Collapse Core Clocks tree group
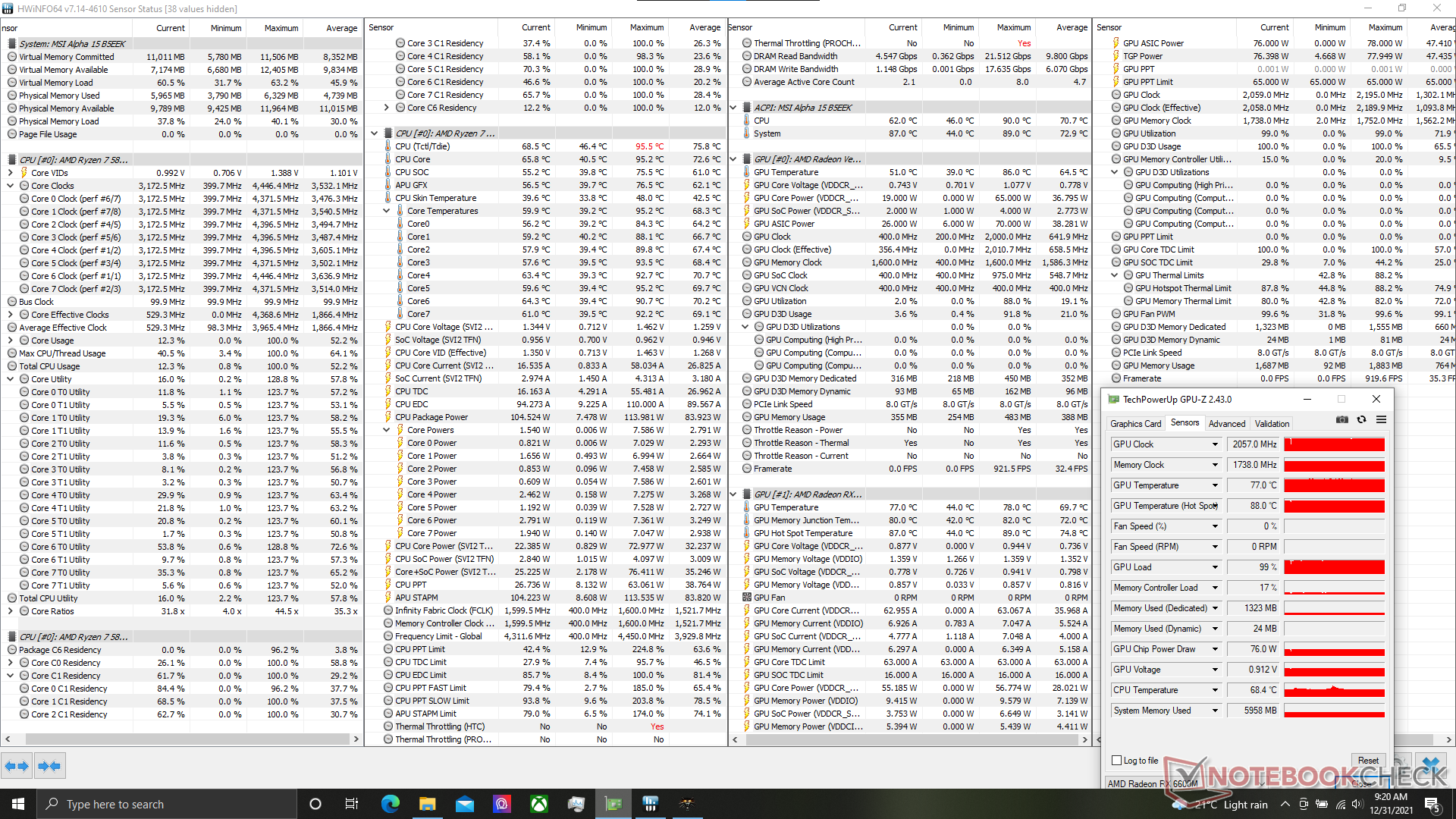This screenshot has height=819, width=1456. point(11,186)
